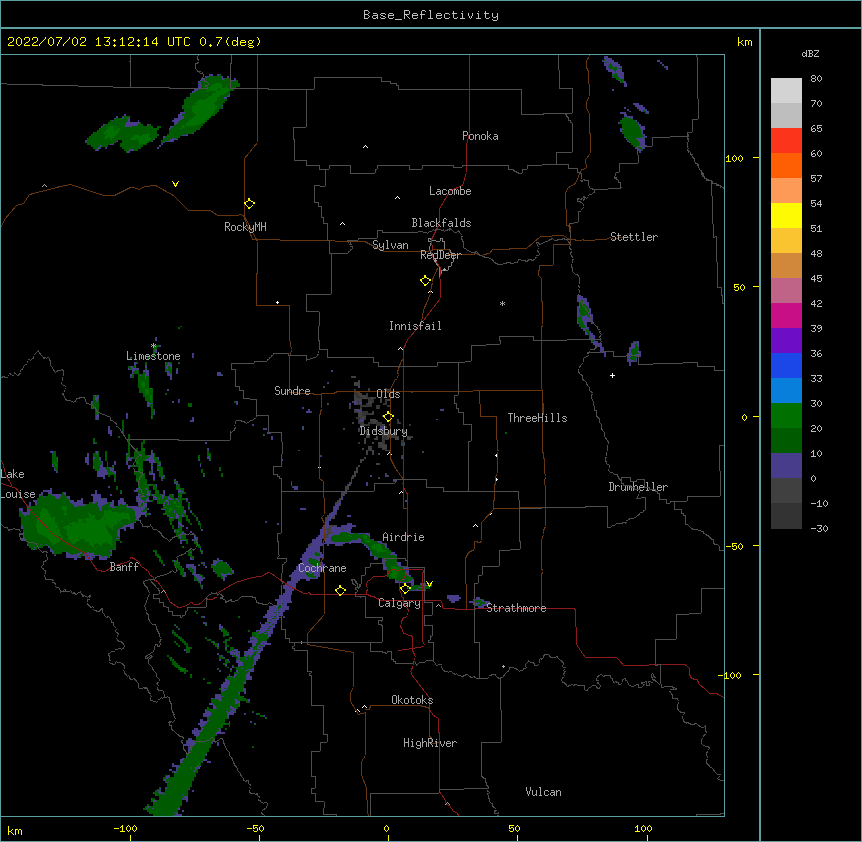Click the yellow diamond marker west of Calgary
This screenshot has height=842, width=862.
[340, 590]
